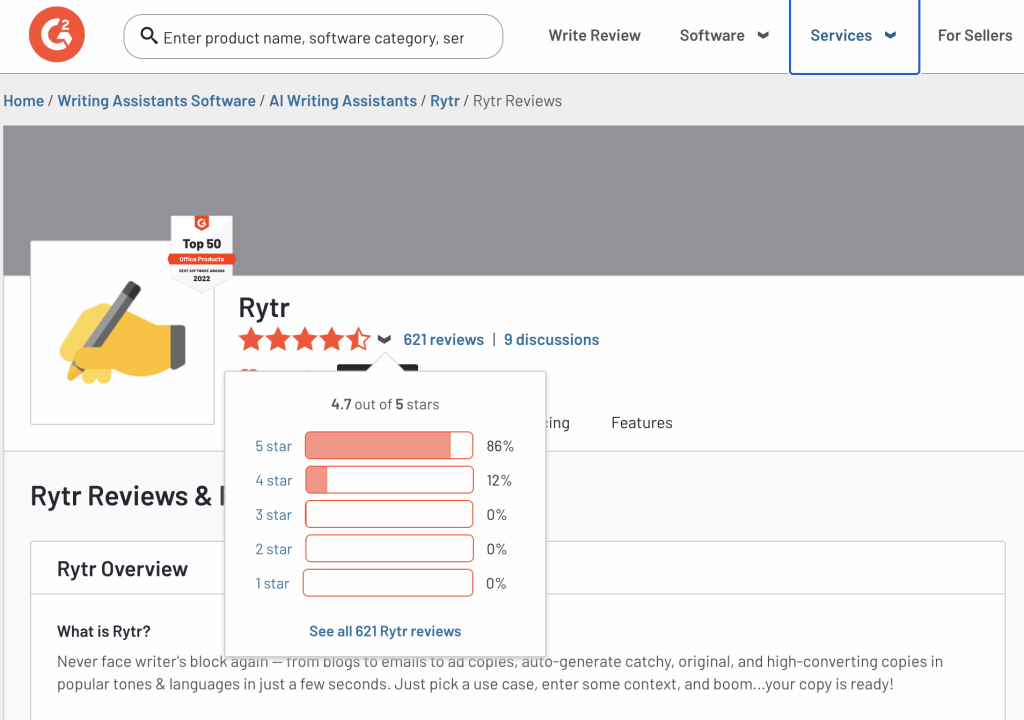Click the Rytr product title
The width and height of the screenshot is (1024, 720).
(264, 308)
